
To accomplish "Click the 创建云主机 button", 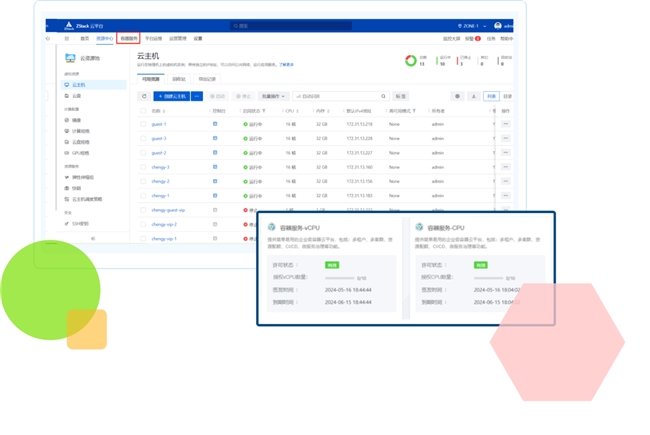I will [172, 97].
